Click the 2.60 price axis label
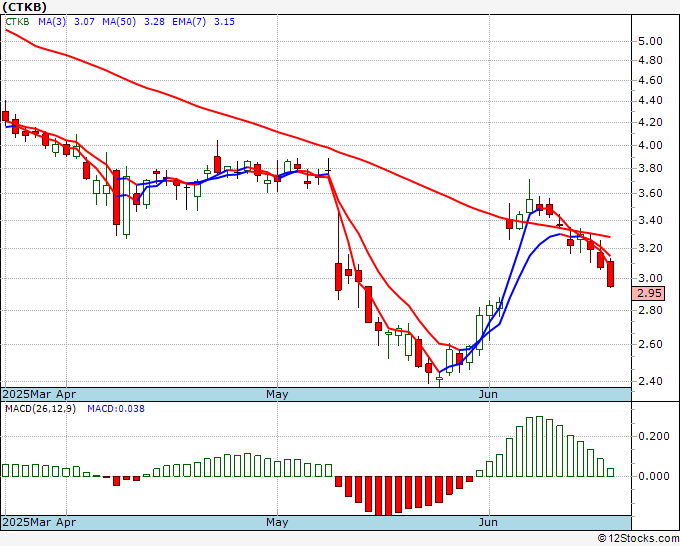680x546 pixels. [650, 344]
